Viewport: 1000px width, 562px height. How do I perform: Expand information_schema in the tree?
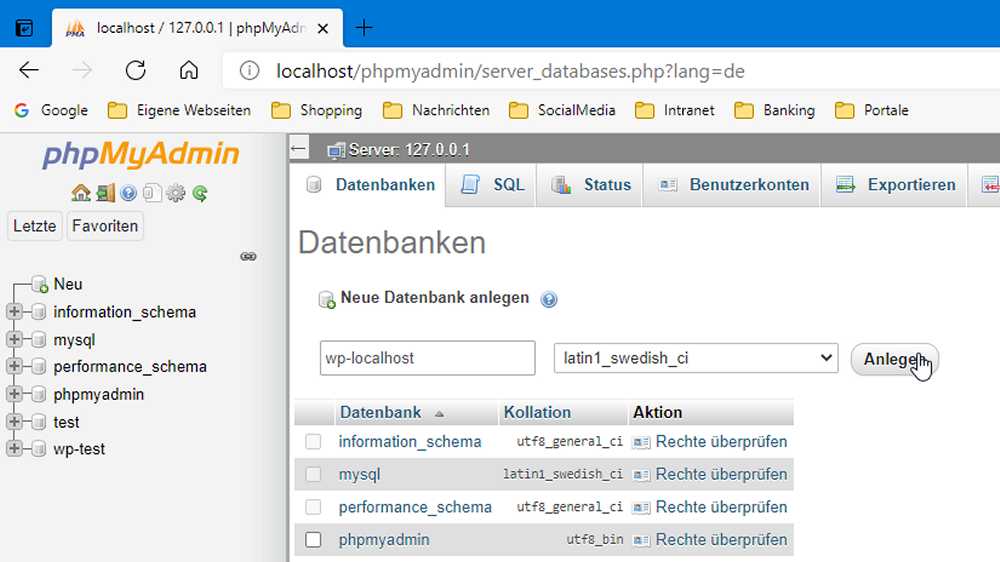tap(14, 312)
